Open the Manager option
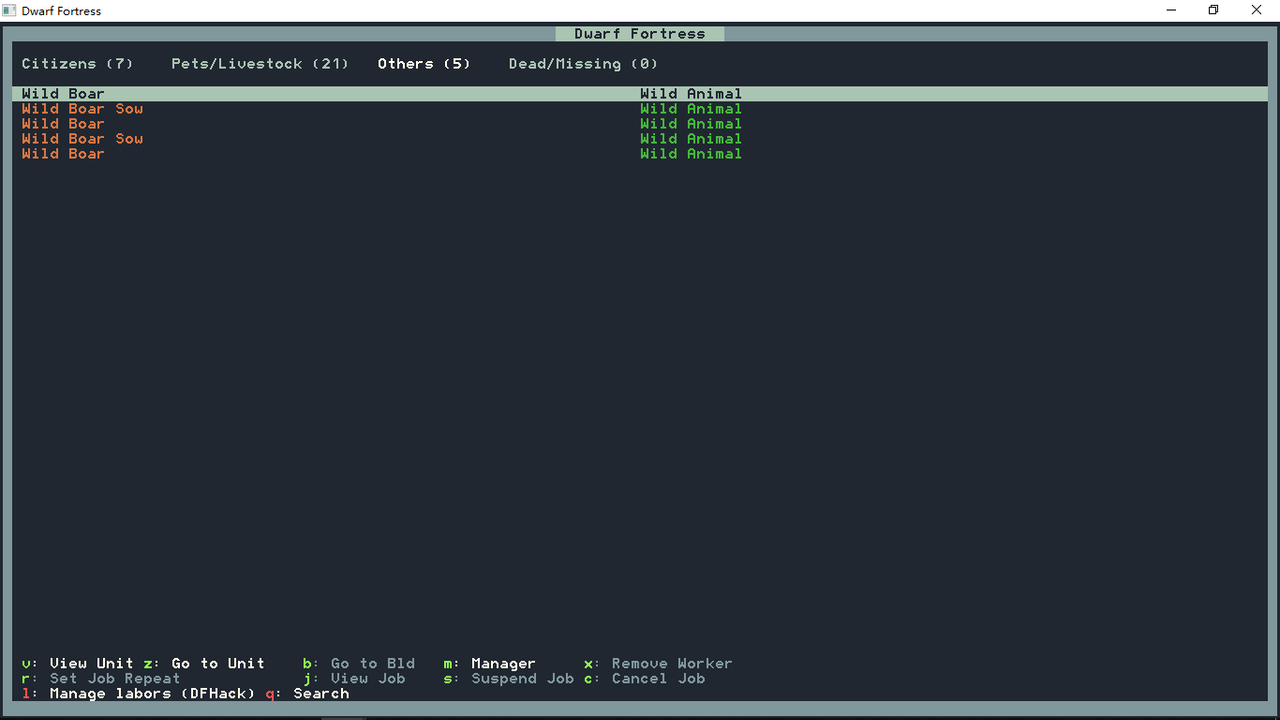 coord(490,664)
